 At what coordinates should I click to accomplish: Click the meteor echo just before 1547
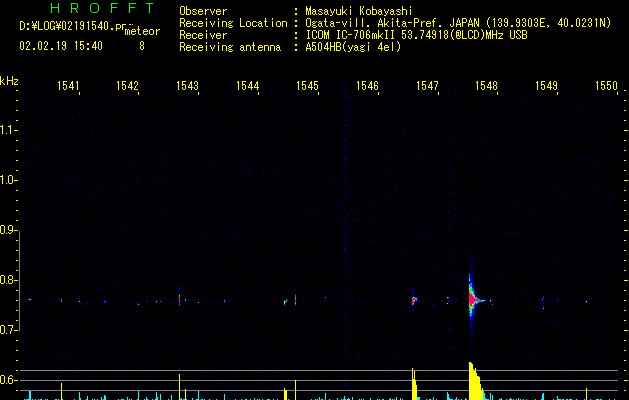[x=414, y=300]
